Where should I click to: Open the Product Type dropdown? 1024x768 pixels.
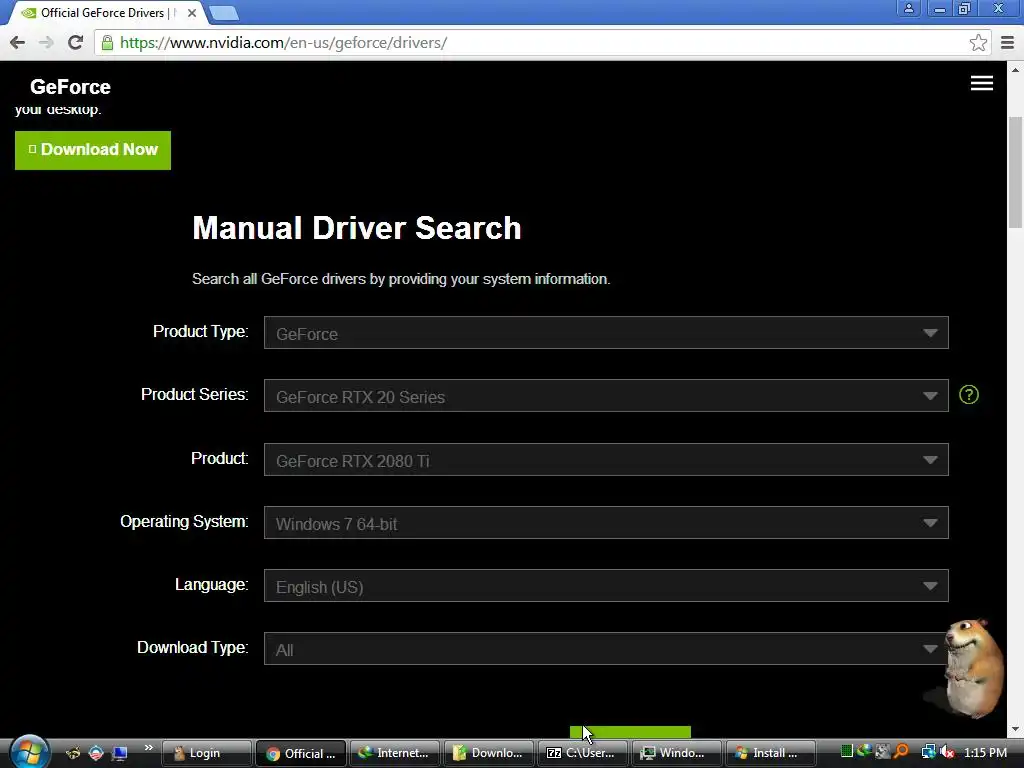click(x=606, y=333)
